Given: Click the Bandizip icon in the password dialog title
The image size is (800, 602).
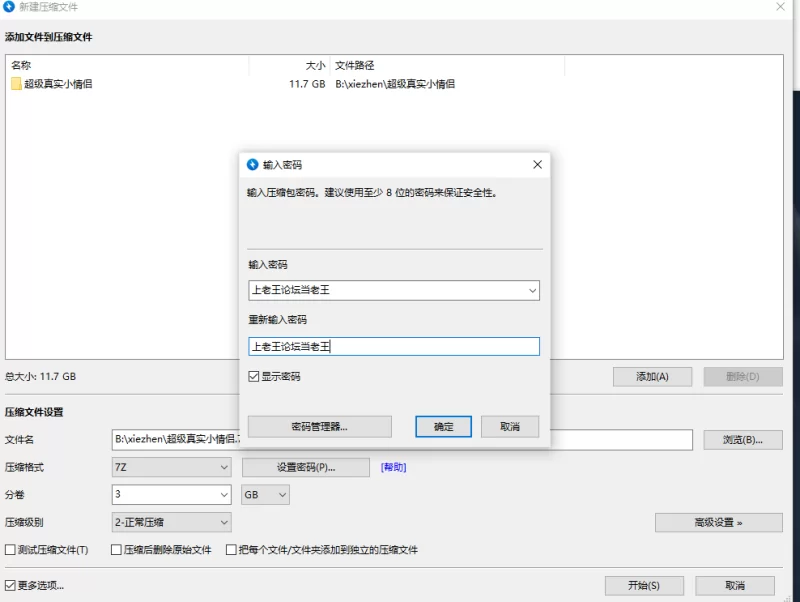Looking at the screenshot, I should click(x=253, y=164).
